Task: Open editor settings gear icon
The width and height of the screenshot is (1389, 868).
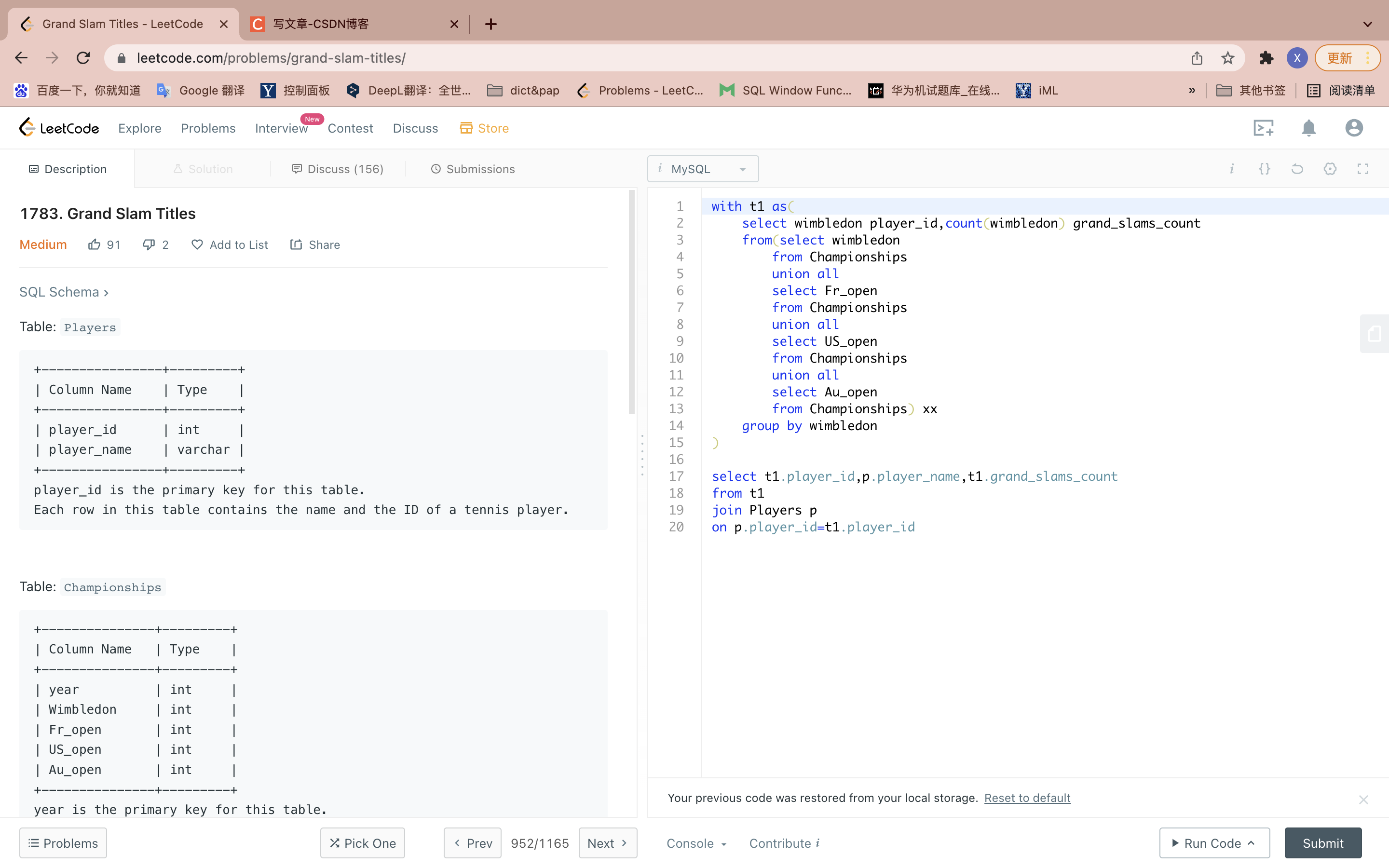Action: (x=1330, y=169)
